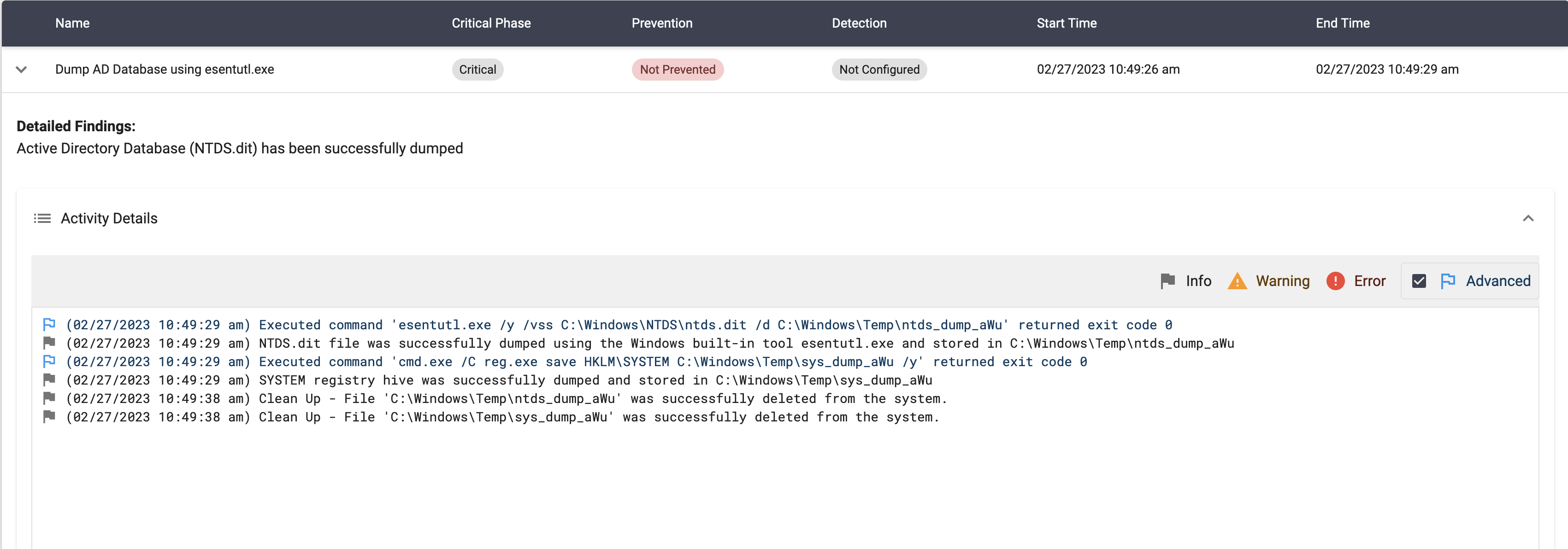Click the gray flag beside the NTDS.dit dumped log
This screenshot has height=549, width=1568.
click(x=49, y=343)
